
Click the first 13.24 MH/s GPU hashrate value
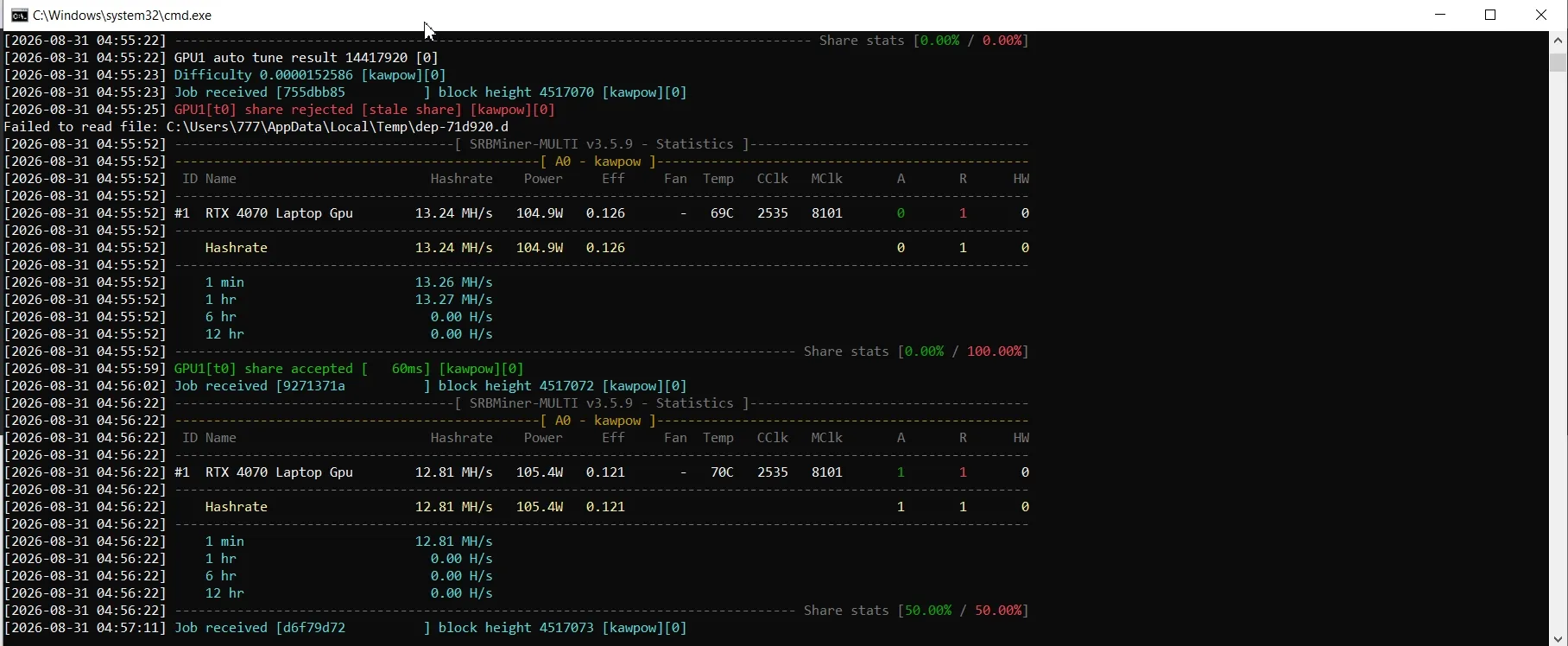[x=454, y=213]
